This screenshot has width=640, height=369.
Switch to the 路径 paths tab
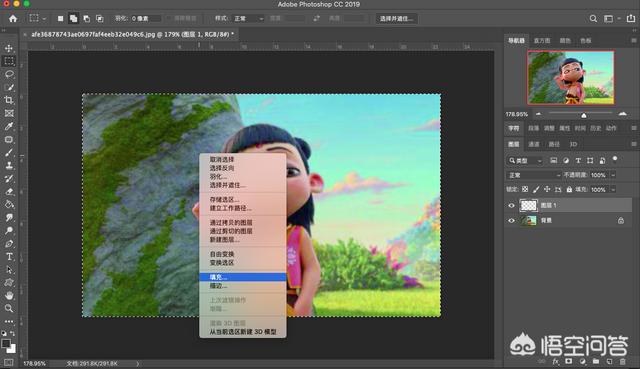(x=554, y=144)
